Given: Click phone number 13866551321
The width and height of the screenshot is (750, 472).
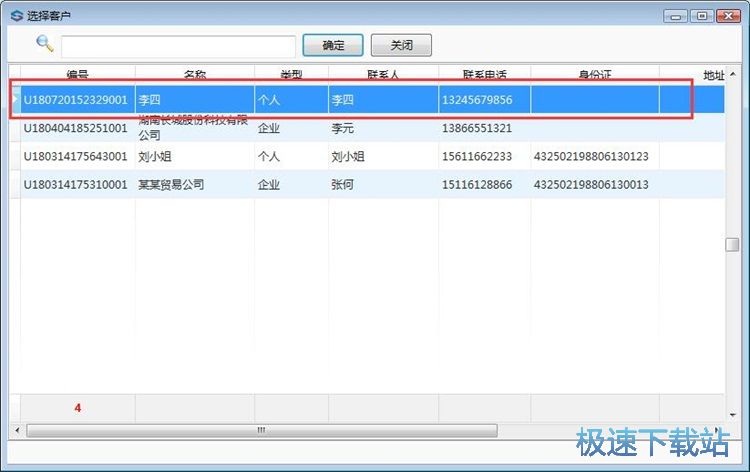Looking at the screenshot, I should pyautogui.click(x=477, y=128).
